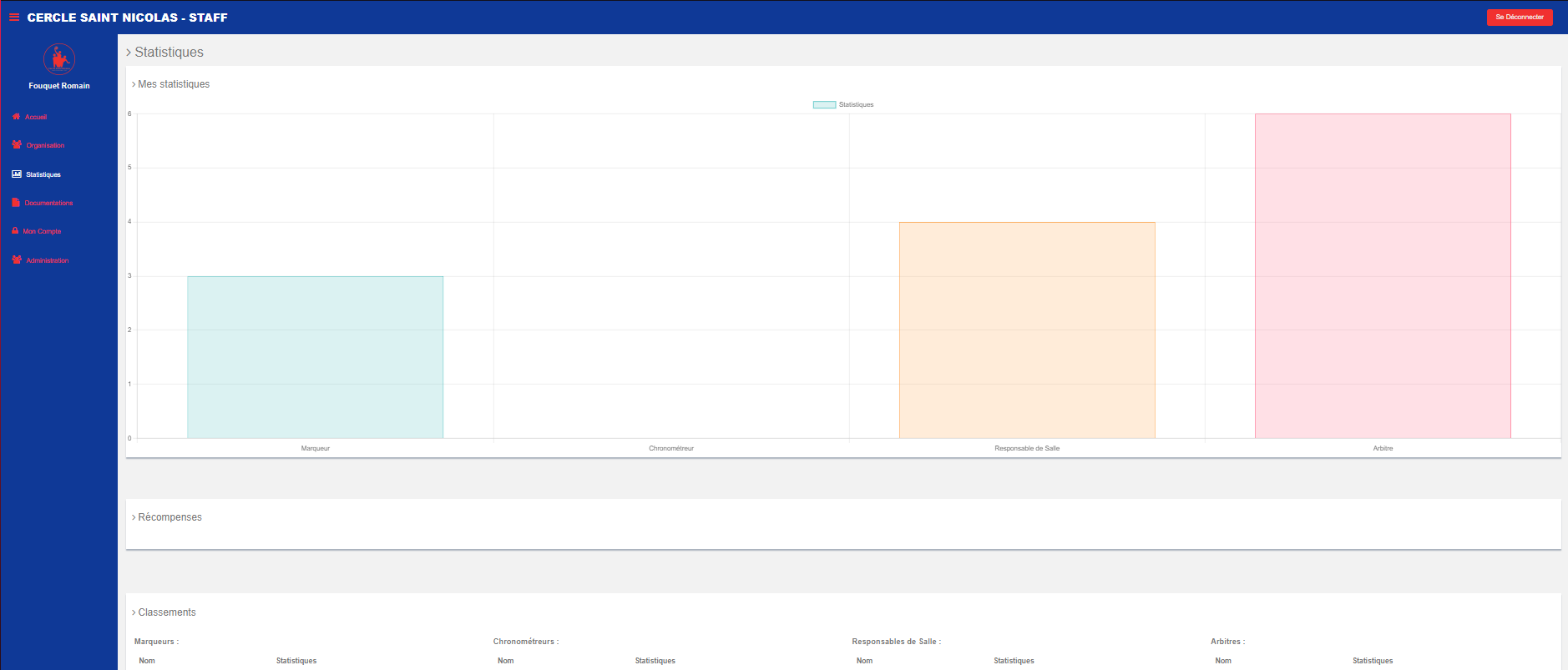Expand the Récompenses section chevron
Image resolution: width=1568 pixels, height=670 pixels.
(134, 517)
